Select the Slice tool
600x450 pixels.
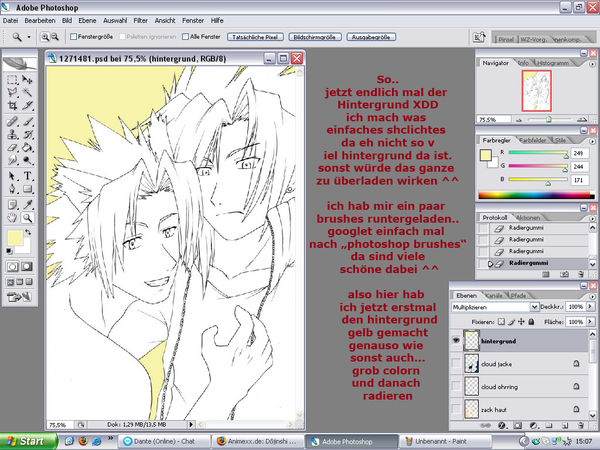pyautogui.click(x=27, y=105)
